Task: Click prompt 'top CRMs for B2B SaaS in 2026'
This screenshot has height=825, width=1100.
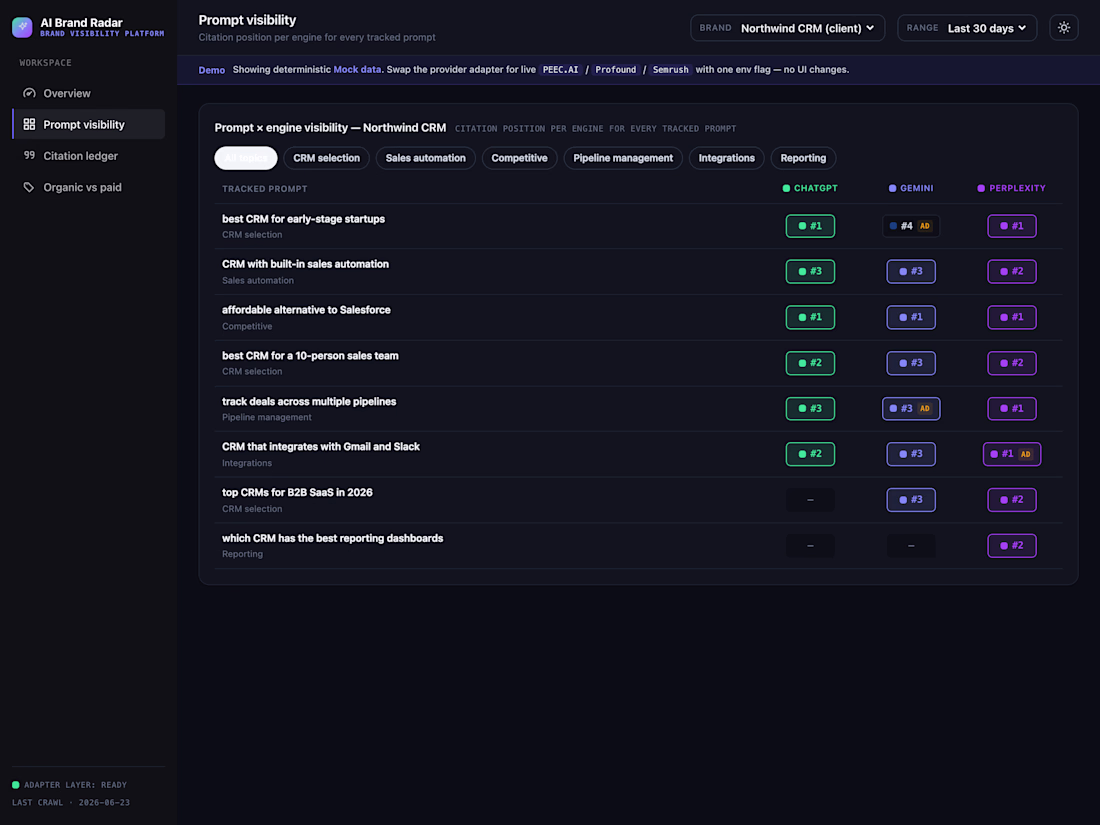Action: (x=297, y=492)
